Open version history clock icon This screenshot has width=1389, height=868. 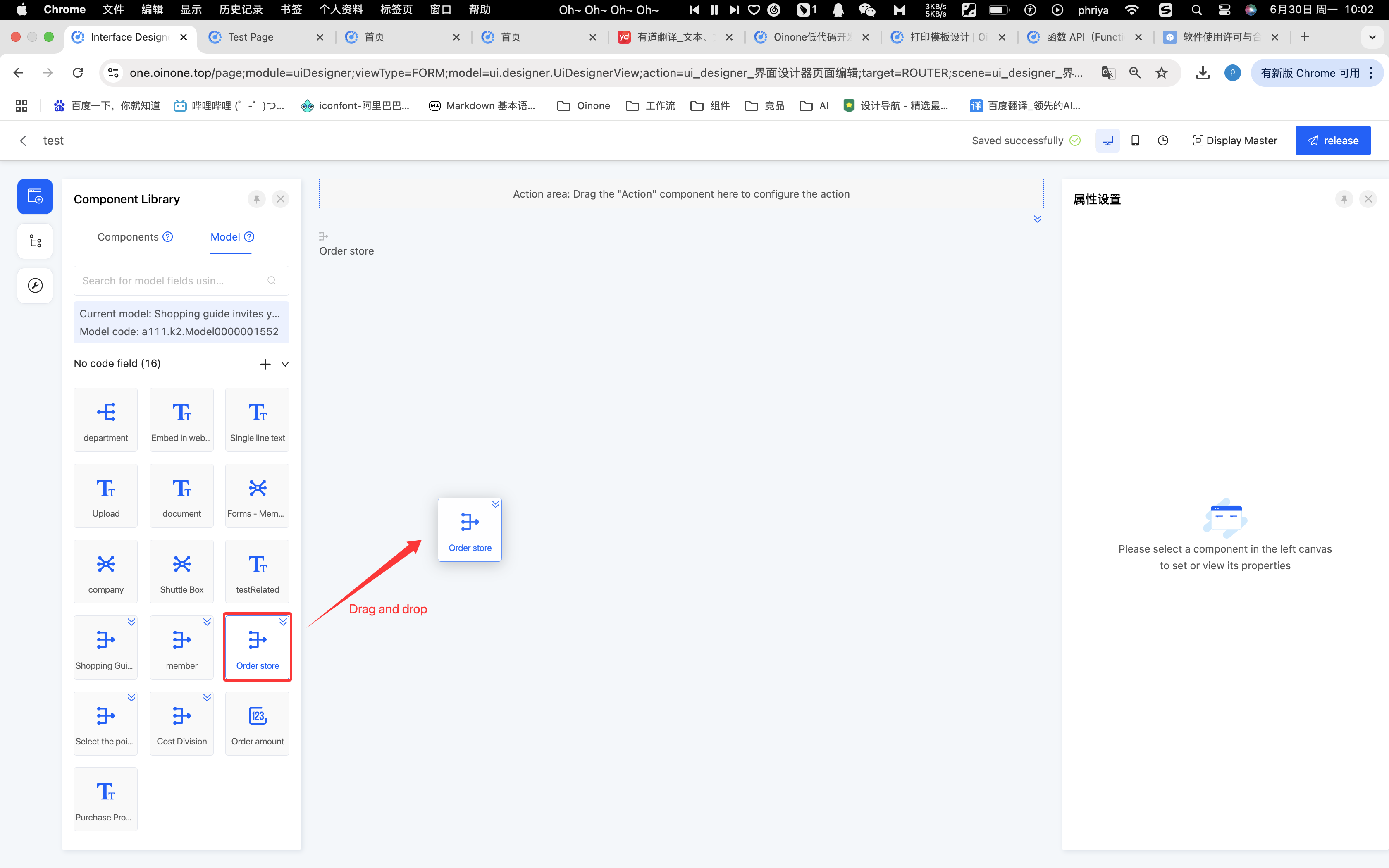point(1163,141)
